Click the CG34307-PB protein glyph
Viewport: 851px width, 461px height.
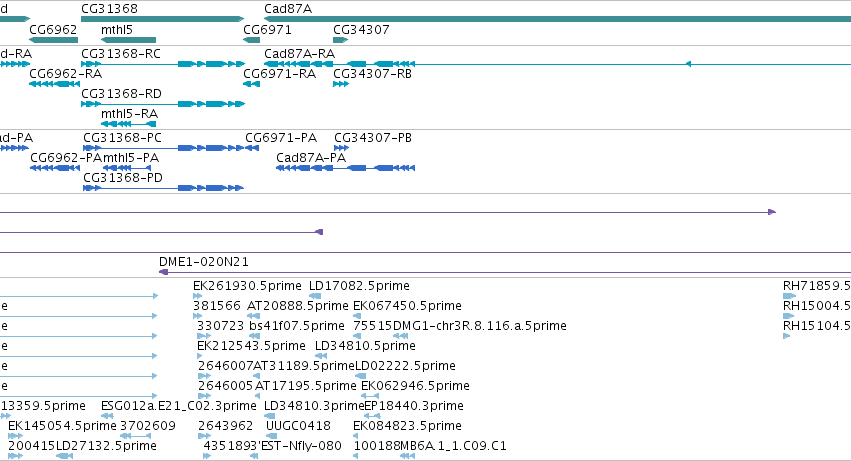[x=341, y=148]
